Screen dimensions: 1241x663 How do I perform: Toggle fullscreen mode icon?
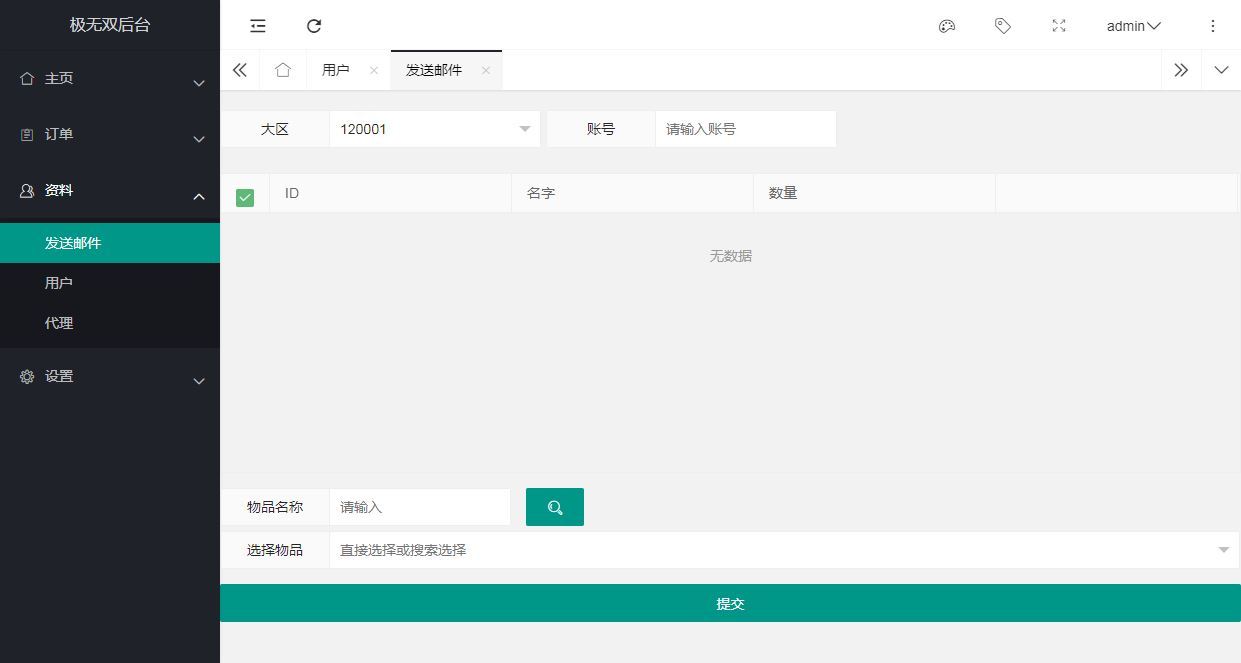1059,26
